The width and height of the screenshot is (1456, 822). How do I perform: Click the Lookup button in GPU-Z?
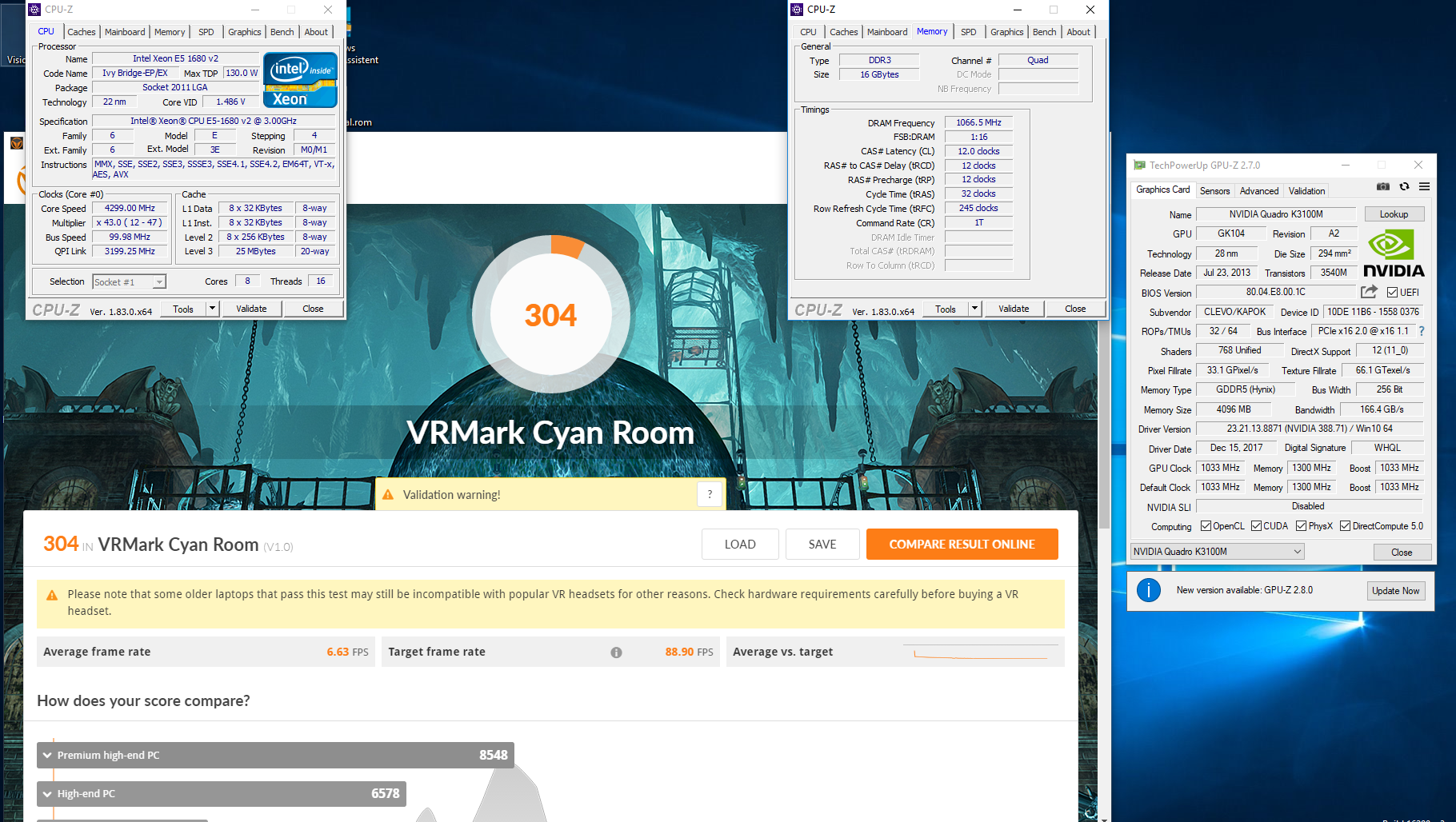tap(1394, 214)
